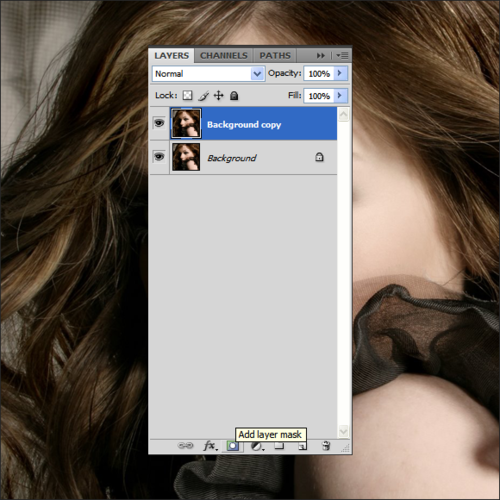Viewport: 500px width, 500px height.
Task: Create new fill or adjustment layer
Action: 257,446
